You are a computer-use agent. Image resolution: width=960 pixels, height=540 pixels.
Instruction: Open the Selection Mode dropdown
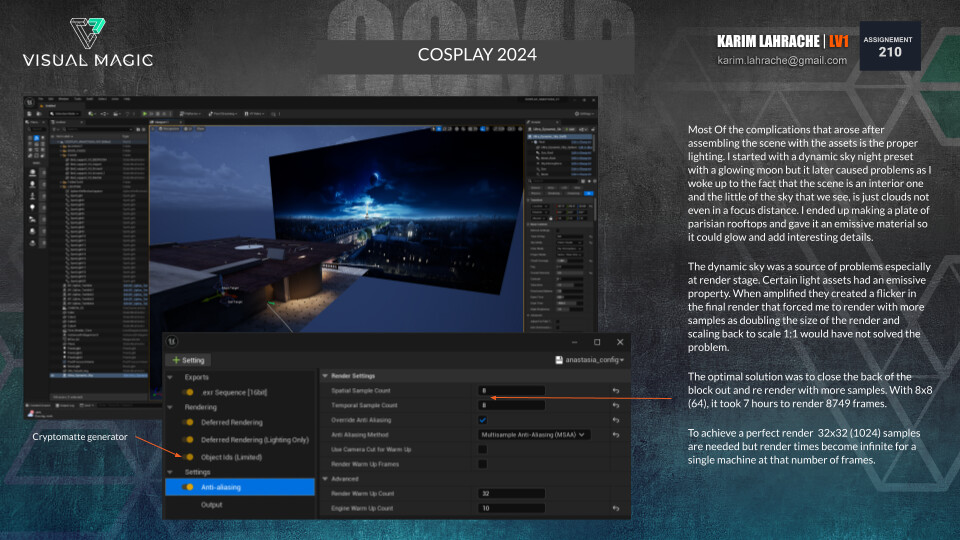pyautogui.click(x=65, y=114)
